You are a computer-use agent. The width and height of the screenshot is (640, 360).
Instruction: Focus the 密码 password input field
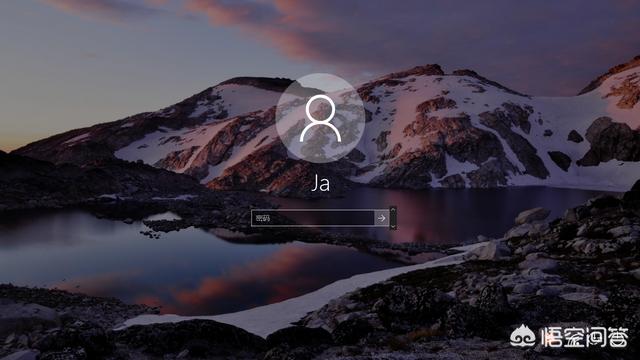click(x=313, y=218)
